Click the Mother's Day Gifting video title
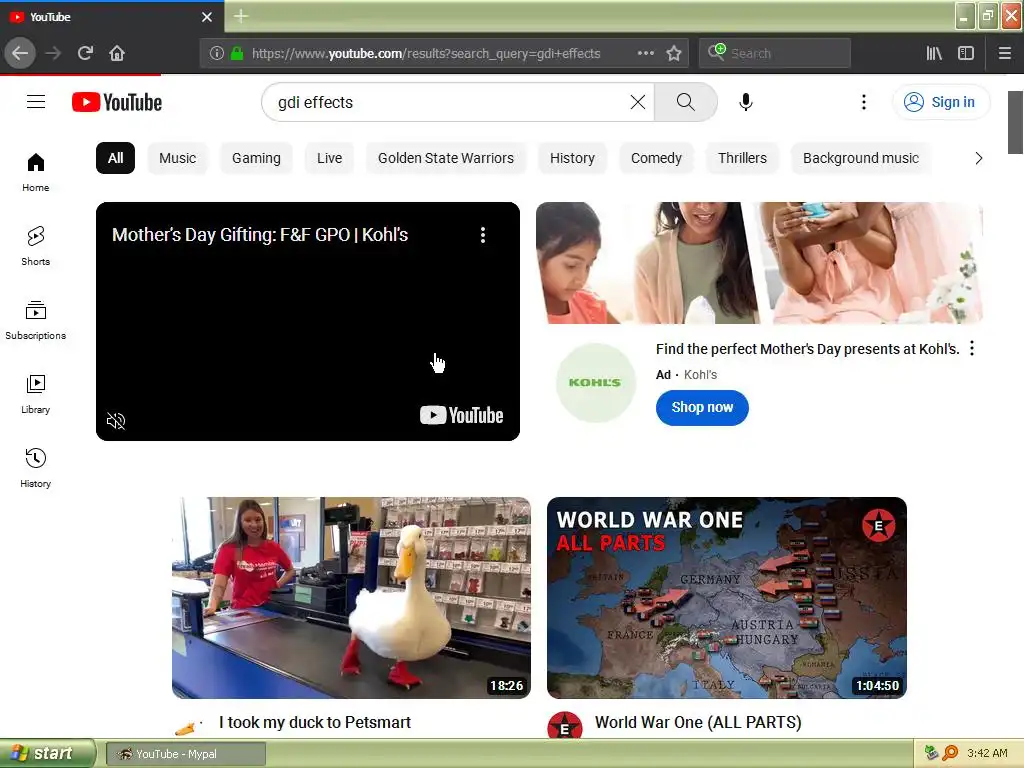Viewport: 1024px width, 768px height. click(x=260, y=235)
